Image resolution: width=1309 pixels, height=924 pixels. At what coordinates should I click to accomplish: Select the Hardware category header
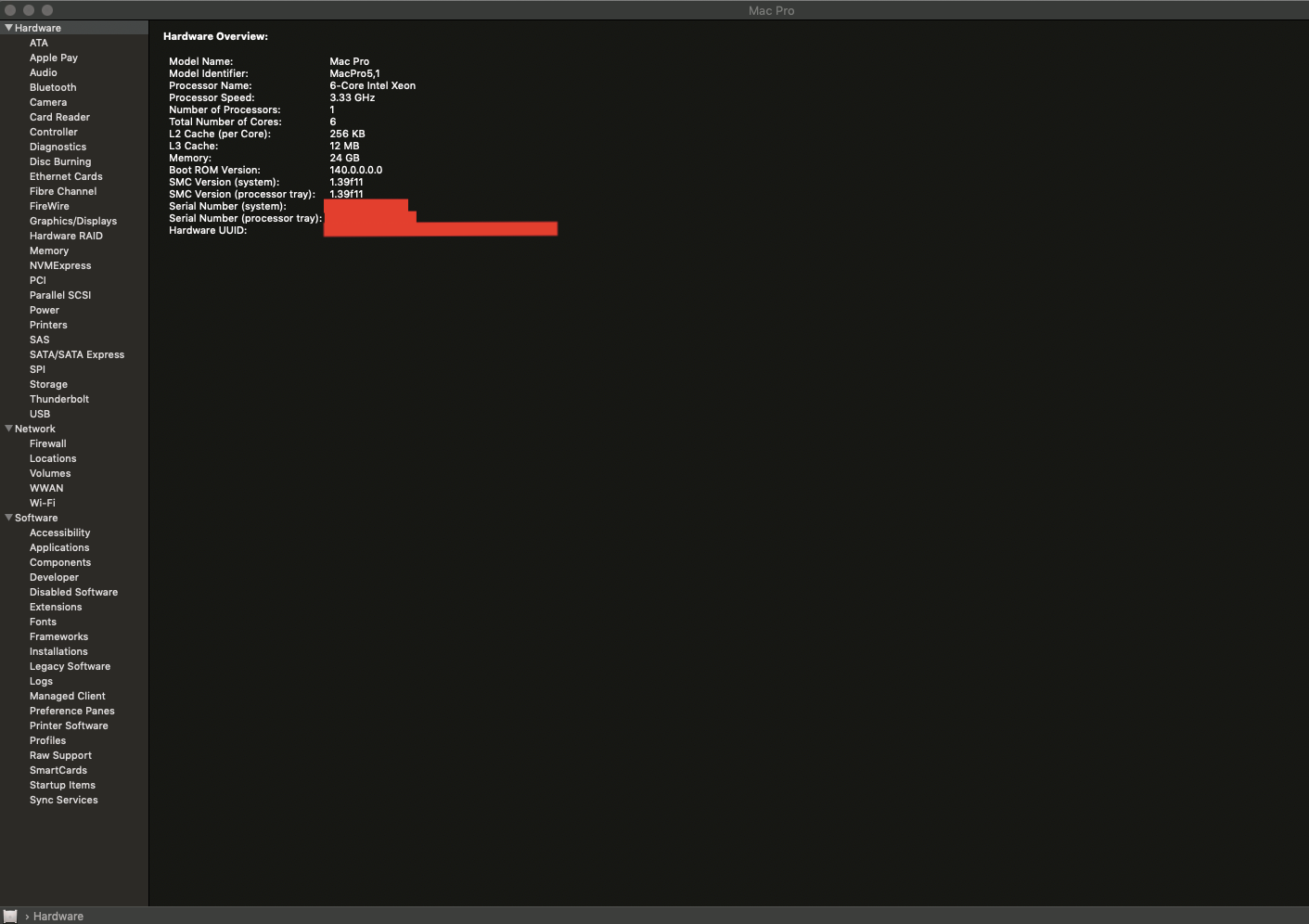pos(38,28)
